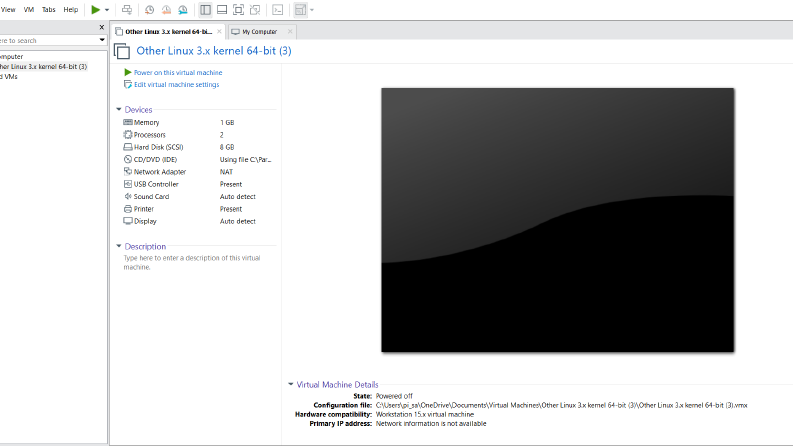This screenshot has height=446, width=793.
Task: Click the stretch guest display icon
Action: 300,10
